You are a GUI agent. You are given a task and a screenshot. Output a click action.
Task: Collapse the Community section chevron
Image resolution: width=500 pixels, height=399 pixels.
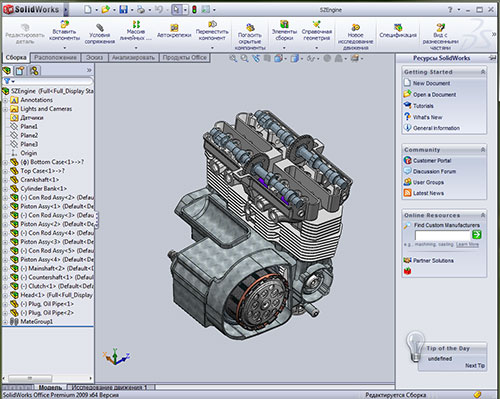pos(483,150)
